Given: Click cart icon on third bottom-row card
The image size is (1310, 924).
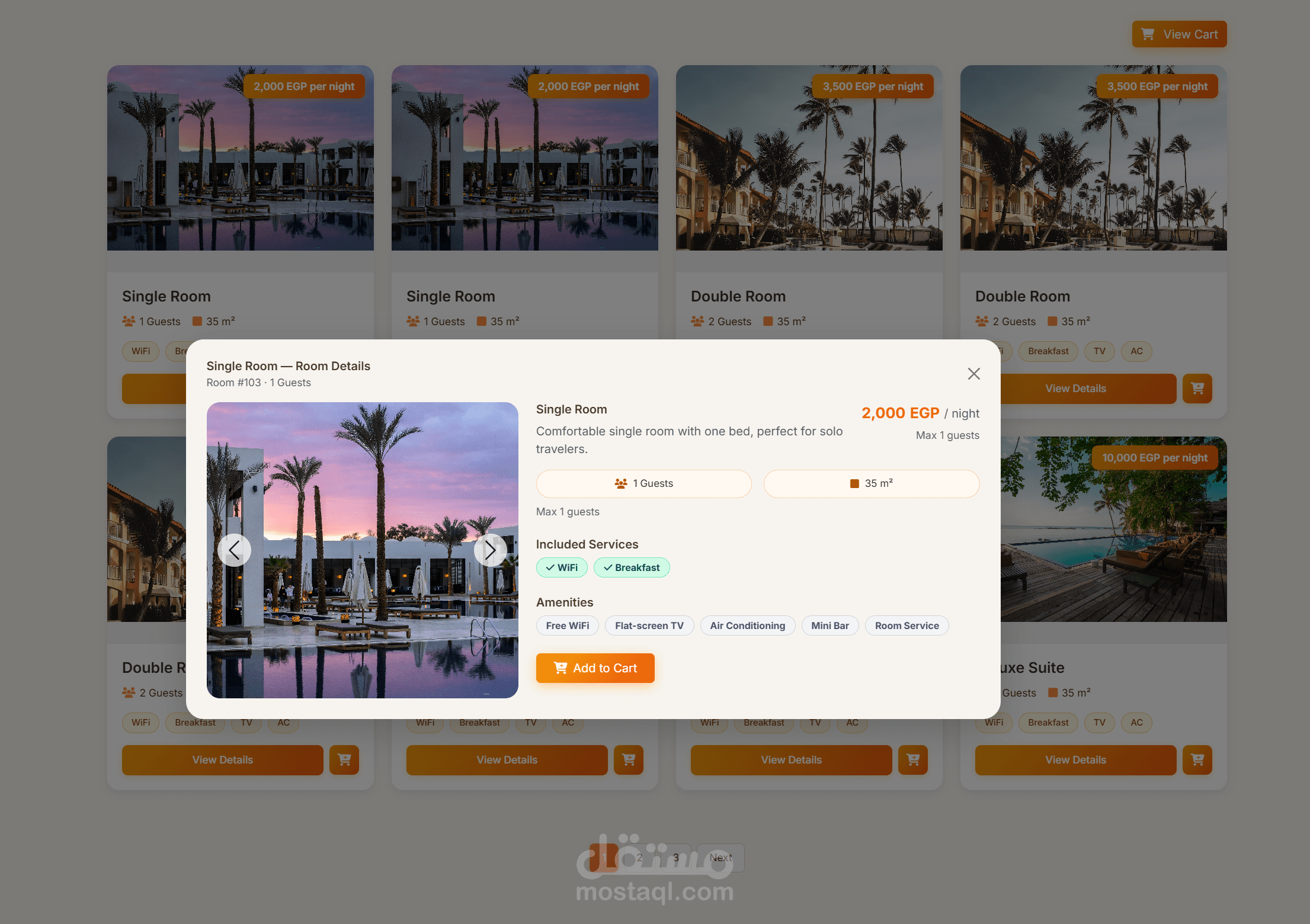Looking at the screenshot, I should pos(912,760).
